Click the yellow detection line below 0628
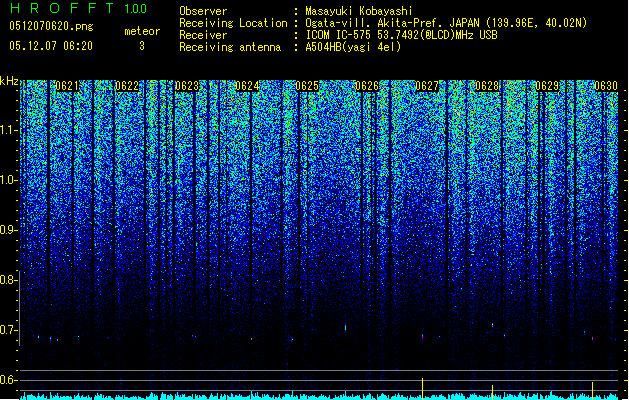Image resolution: width=629 pixels, height=400 pixels. (492, 392)
